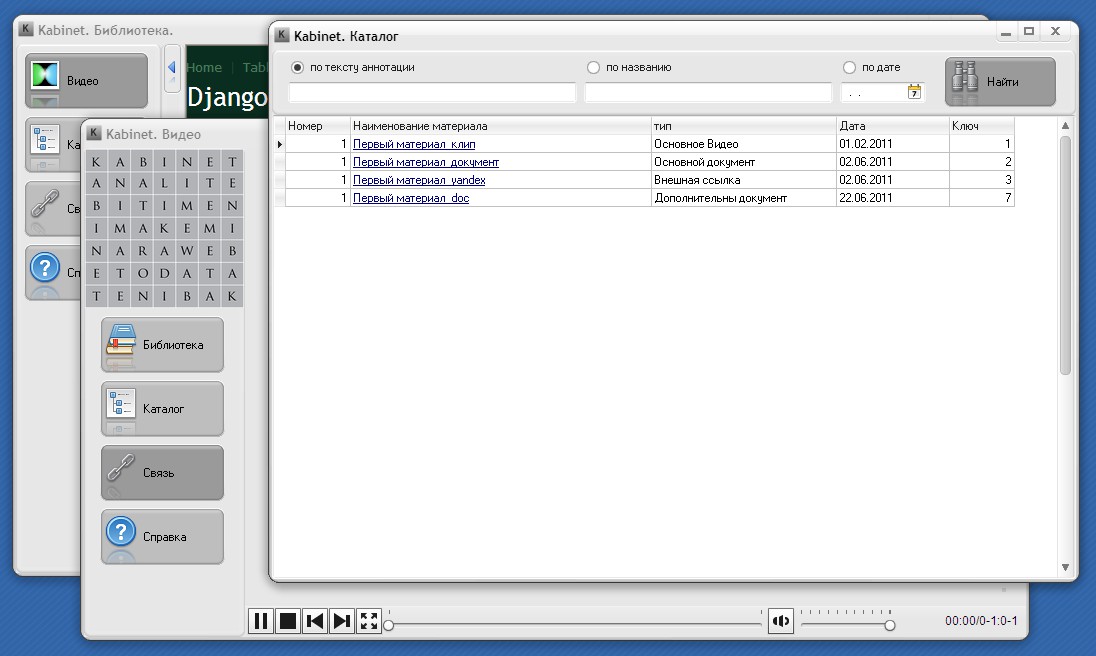
Task: Click Видео button in Библиотека window
Action: 87,80
